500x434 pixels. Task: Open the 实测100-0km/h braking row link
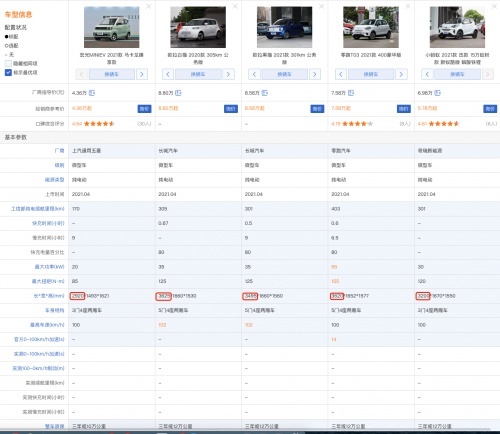(38, 368)
